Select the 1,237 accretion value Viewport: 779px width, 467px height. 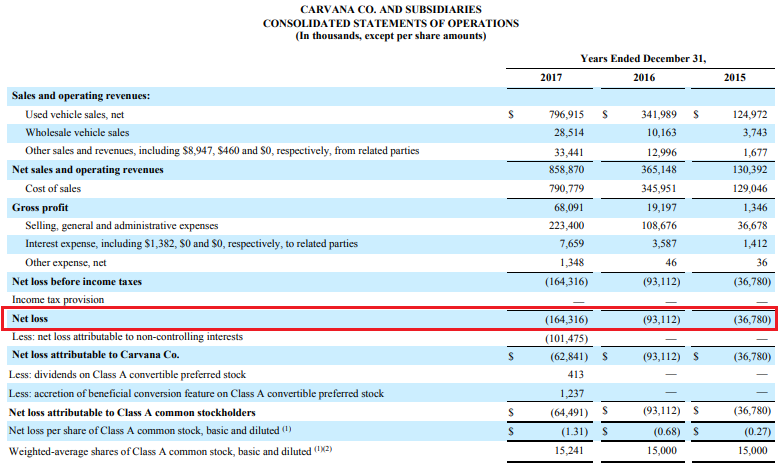[571, 393]
